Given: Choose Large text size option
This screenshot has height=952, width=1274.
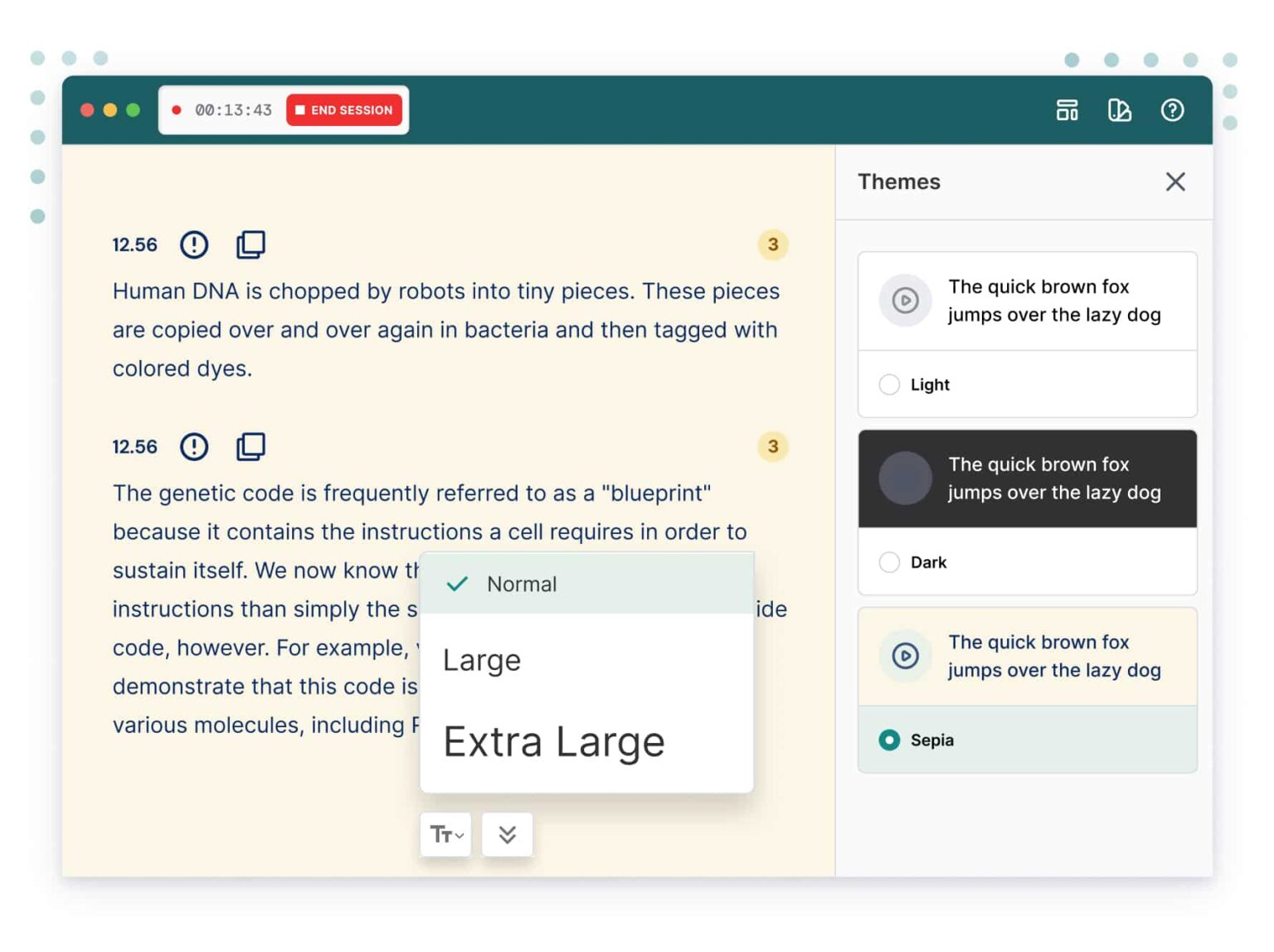Looking at the screenshot, I should click(482, 660).
